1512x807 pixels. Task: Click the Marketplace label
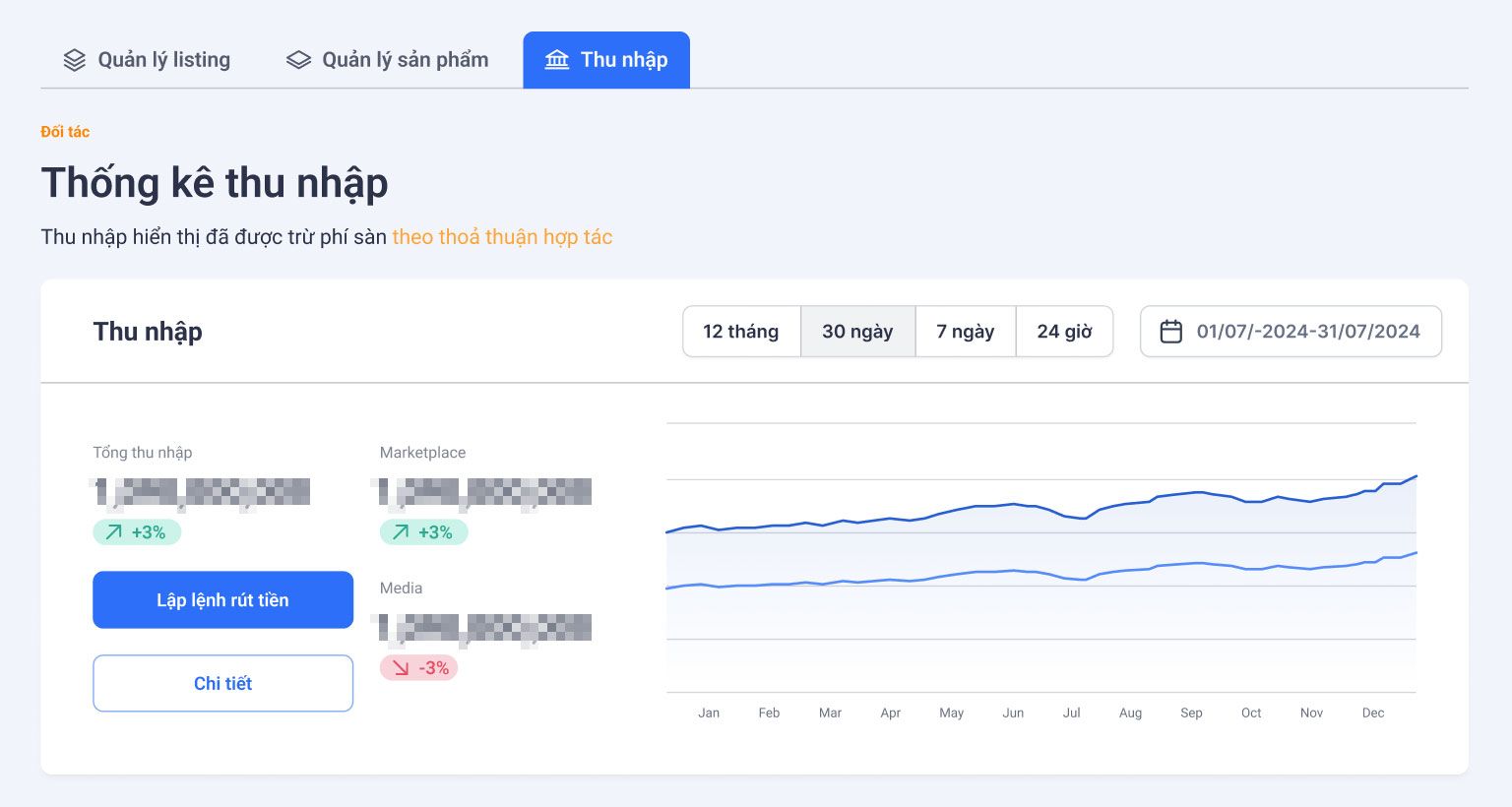[422, 453]
